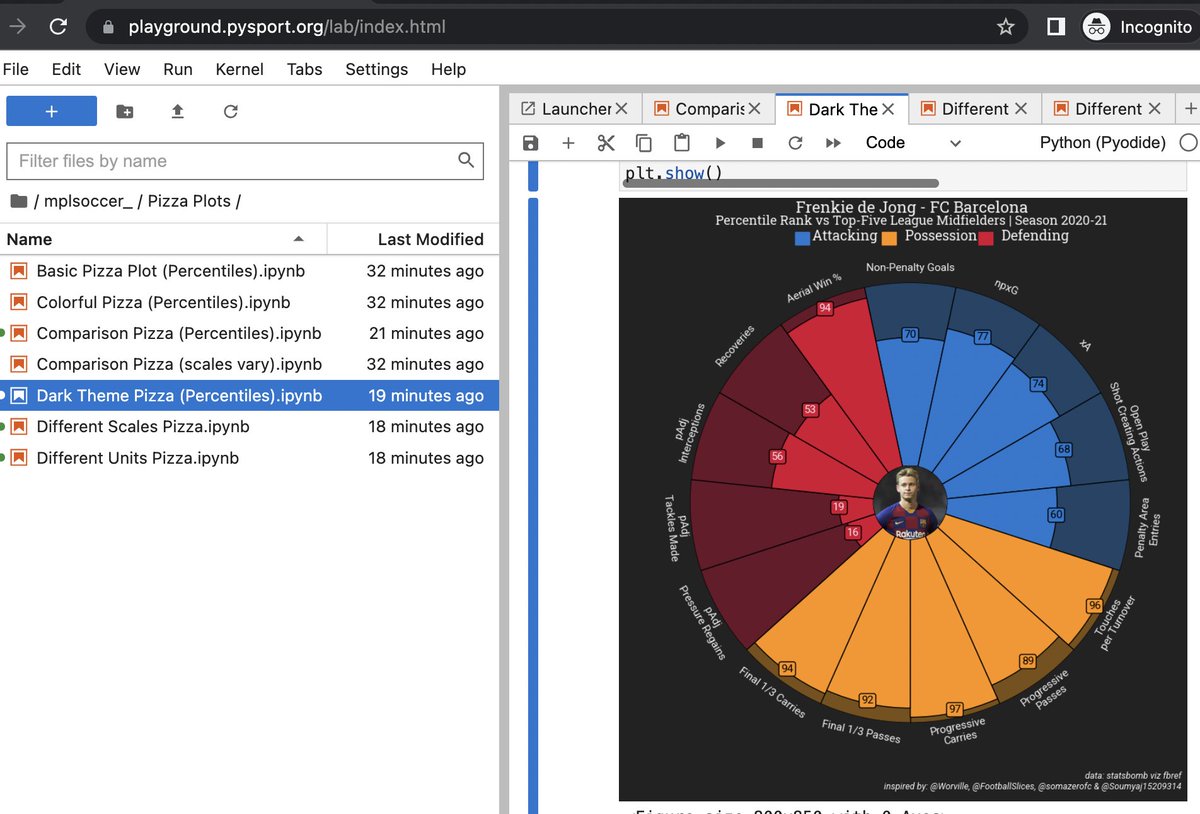The image size is (1200, 814).
Task: Cut the selected cell with scissors
Action: (x=606, y=143)
